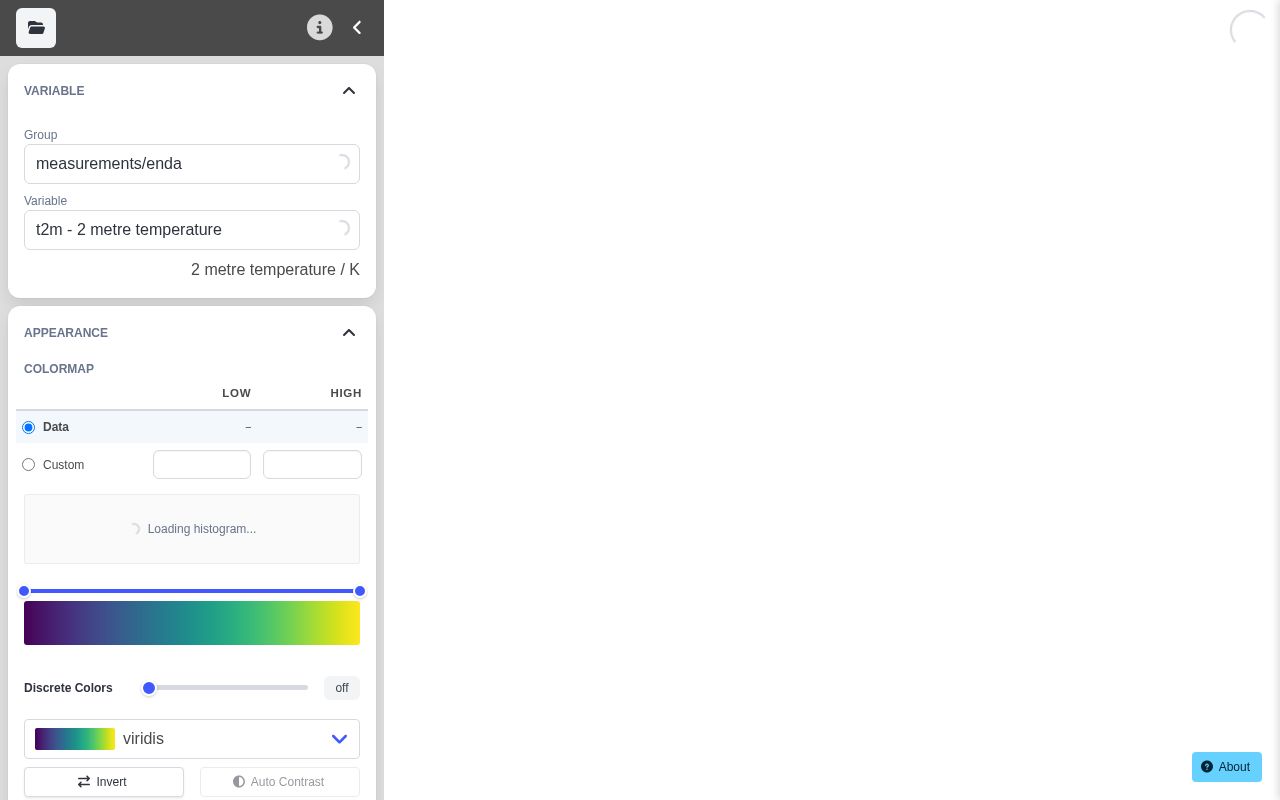Screen dimensions: 1280x800
Task: Click the question mark icon in About
Action: [x=1207, y=767]
